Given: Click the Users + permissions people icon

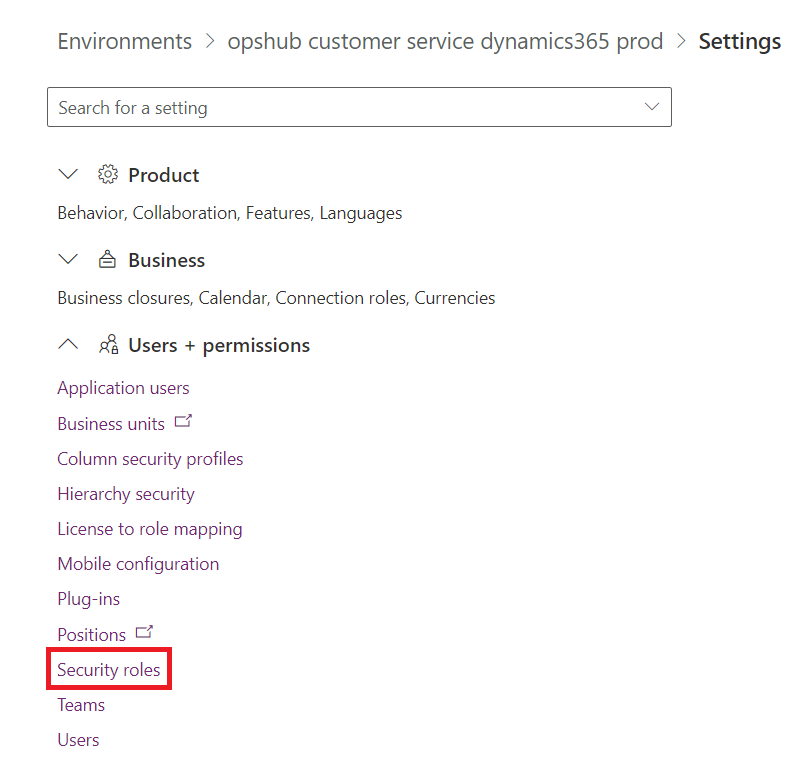Looking at the screenshot, I should (108, 345).
